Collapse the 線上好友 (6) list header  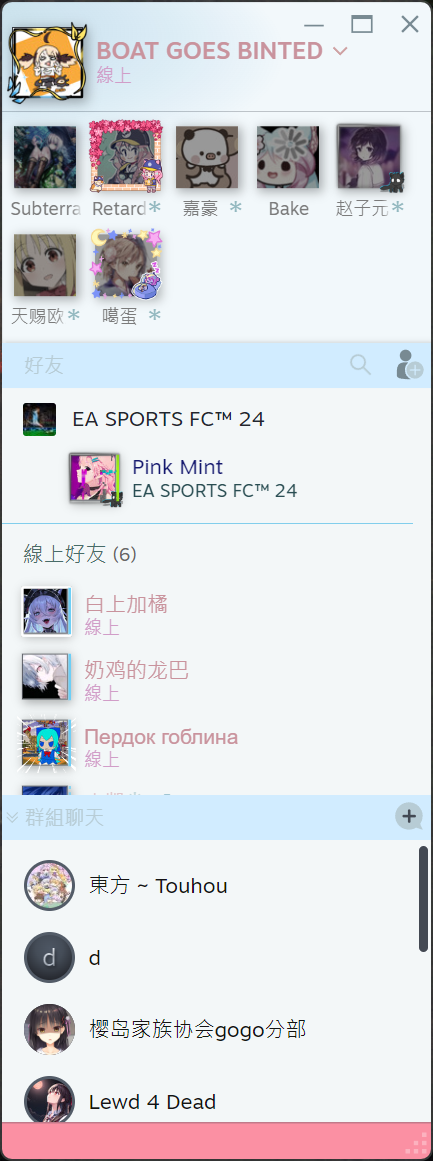pos(80,554)
